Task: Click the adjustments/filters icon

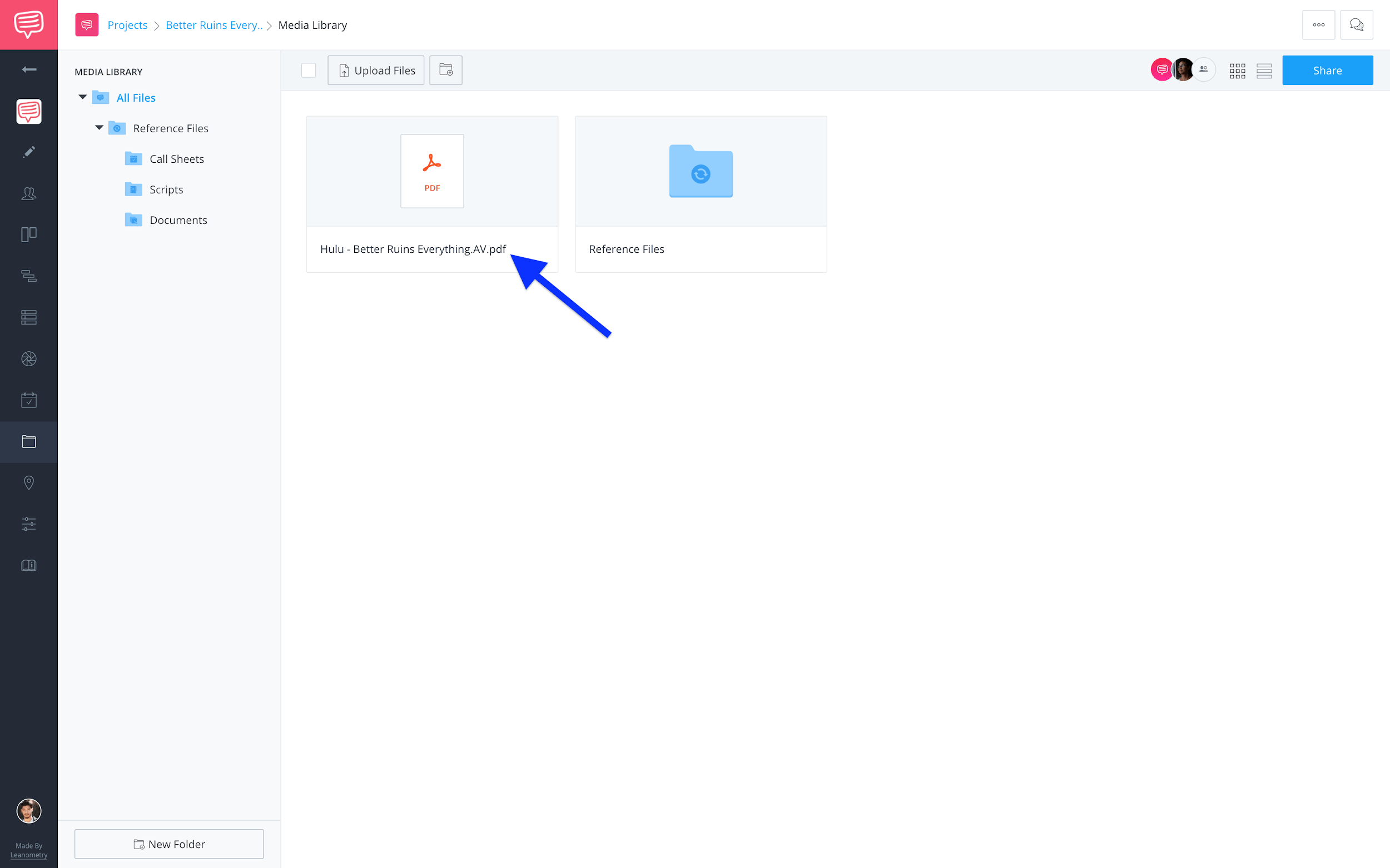Action: (29, 524)
